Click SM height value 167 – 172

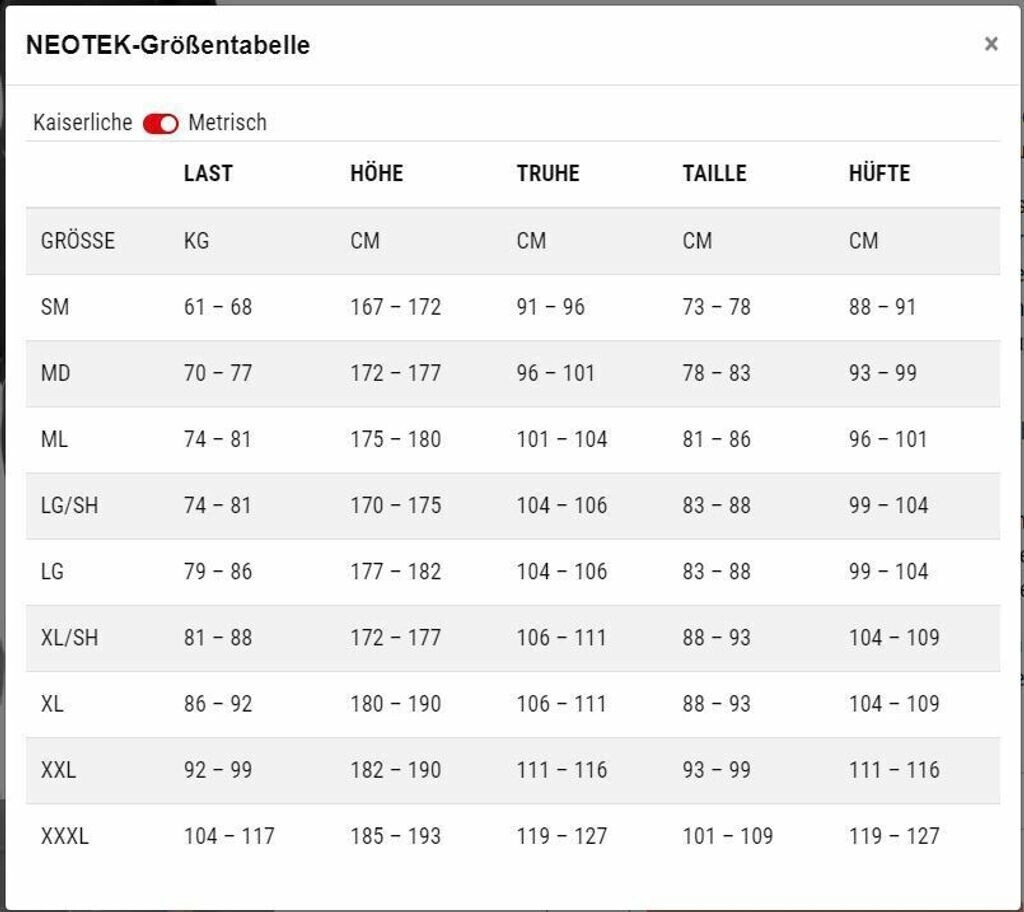(395, 307)
